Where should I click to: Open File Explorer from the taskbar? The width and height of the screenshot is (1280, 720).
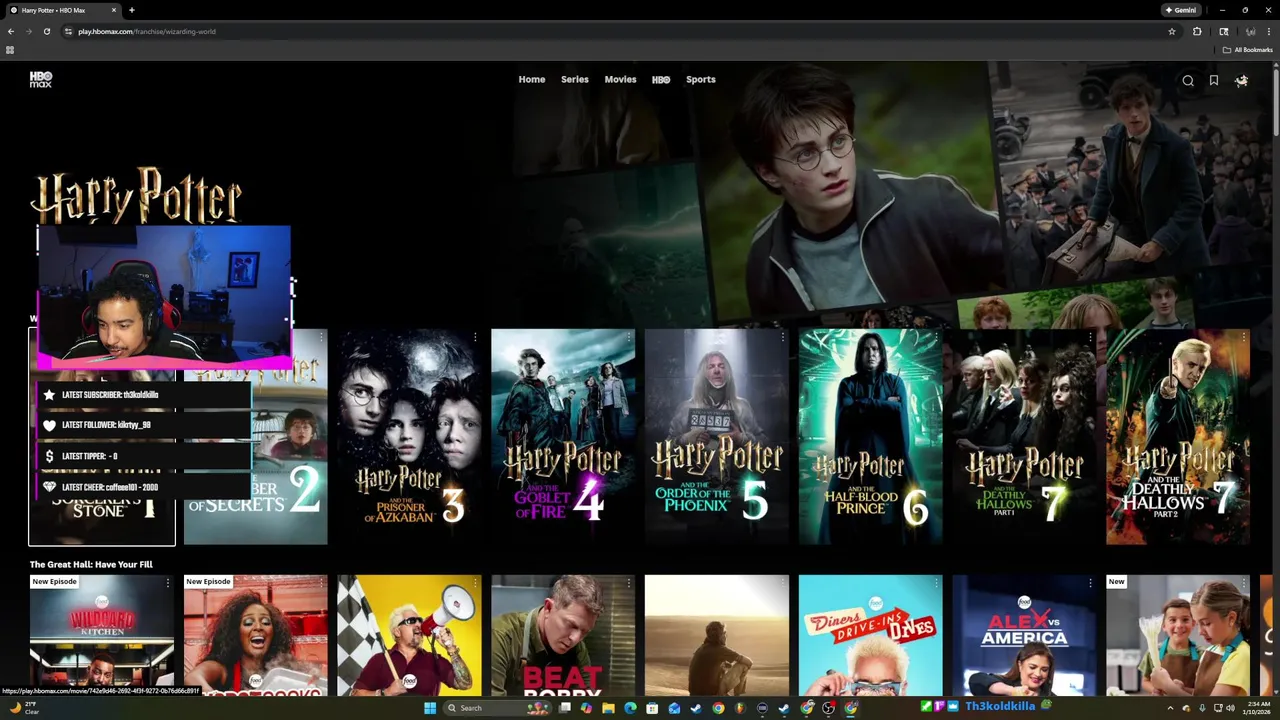click(x=608, y=708)
